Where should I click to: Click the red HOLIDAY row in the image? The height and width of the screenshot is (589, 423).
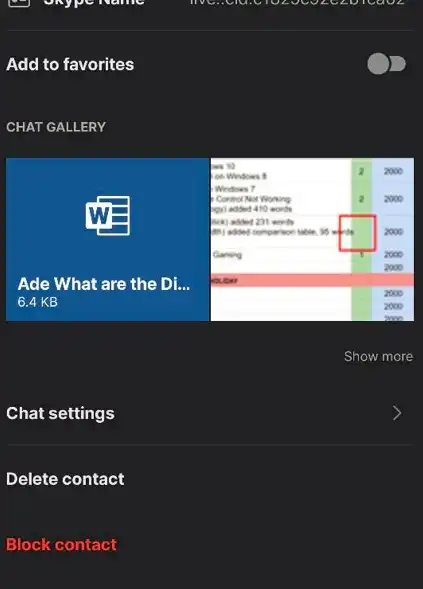[312, 280]
